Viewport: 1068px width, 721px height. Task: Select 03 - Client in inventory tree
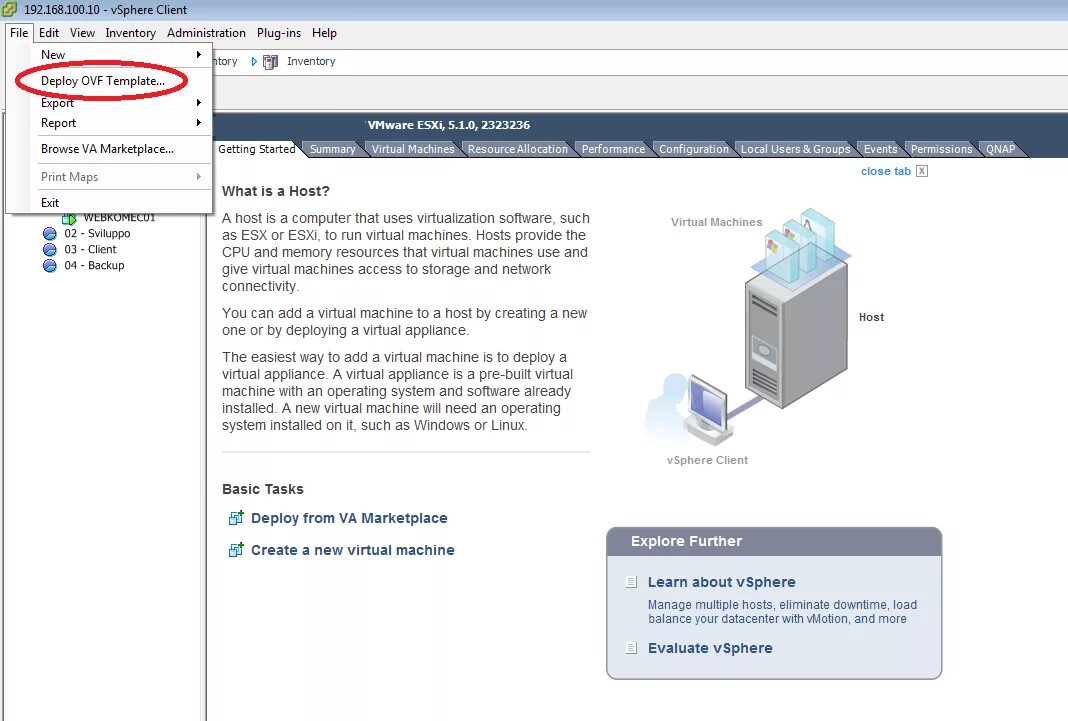tap(91, 250)
